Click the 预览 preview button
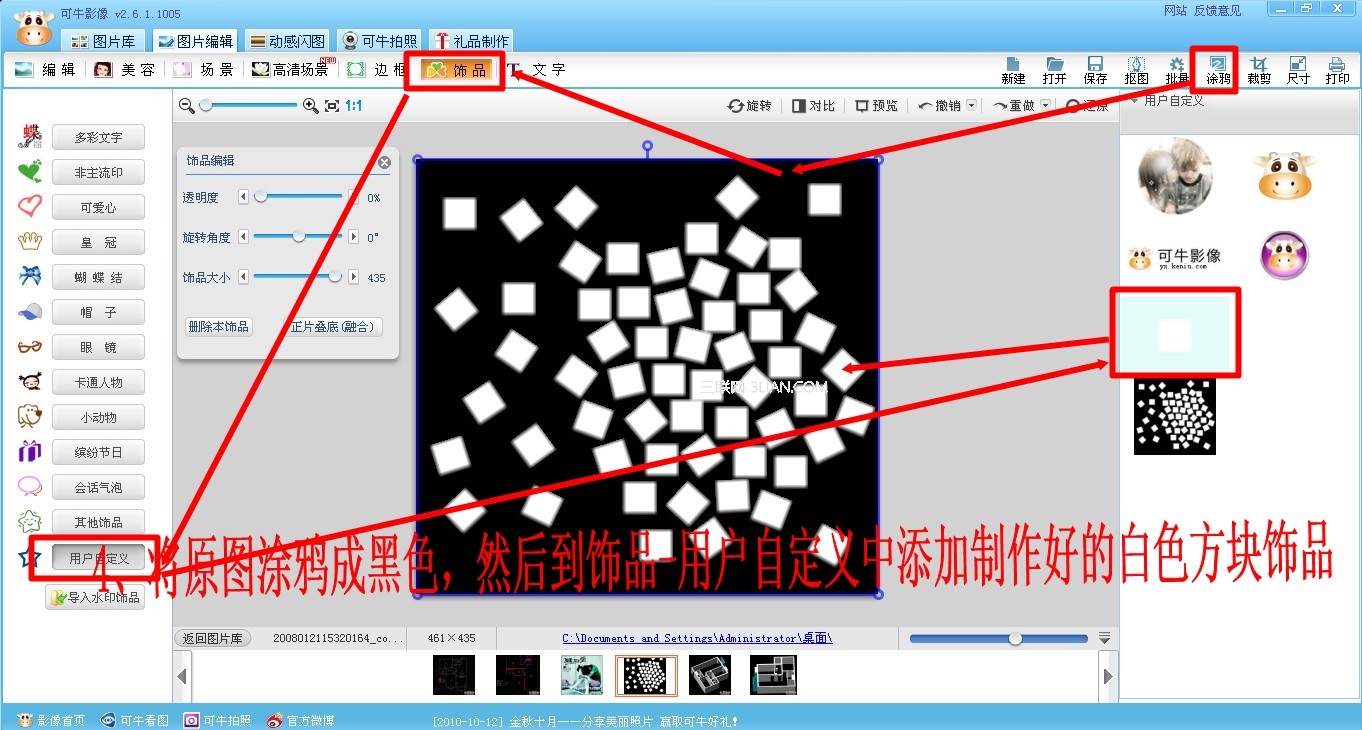This screenshot has height=730, width=1362. (876, 105)
